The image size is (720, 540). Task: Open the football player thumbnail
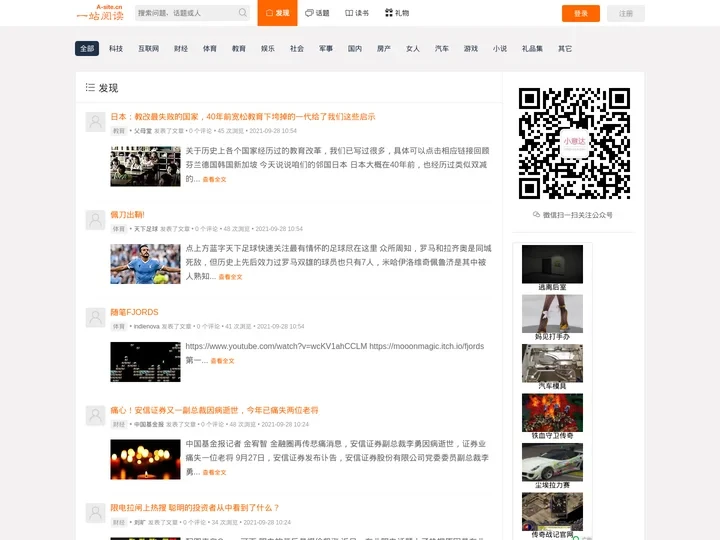145,264
